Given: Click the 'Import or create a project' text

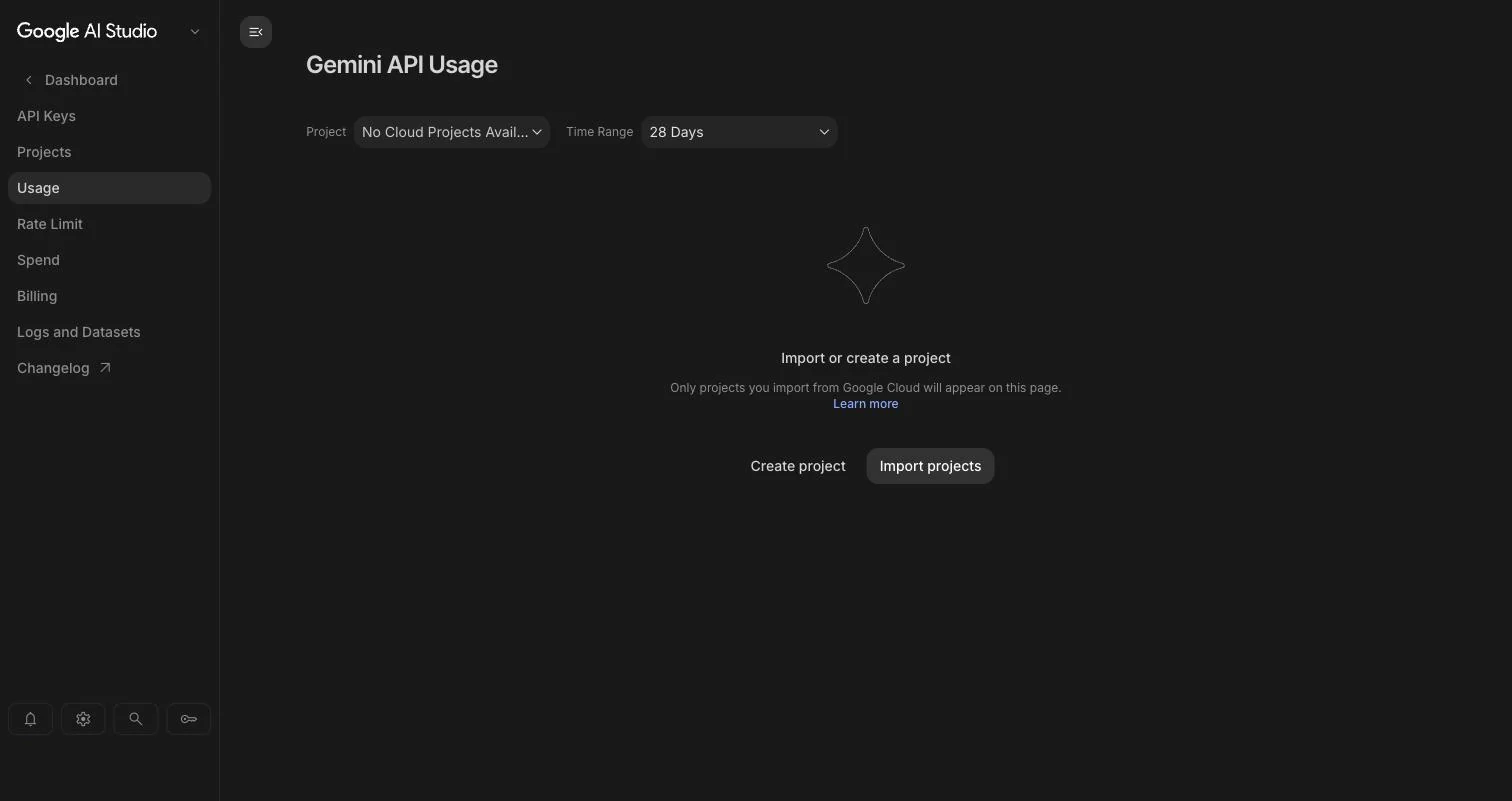Looking at the screenshot, I should 866,358.
